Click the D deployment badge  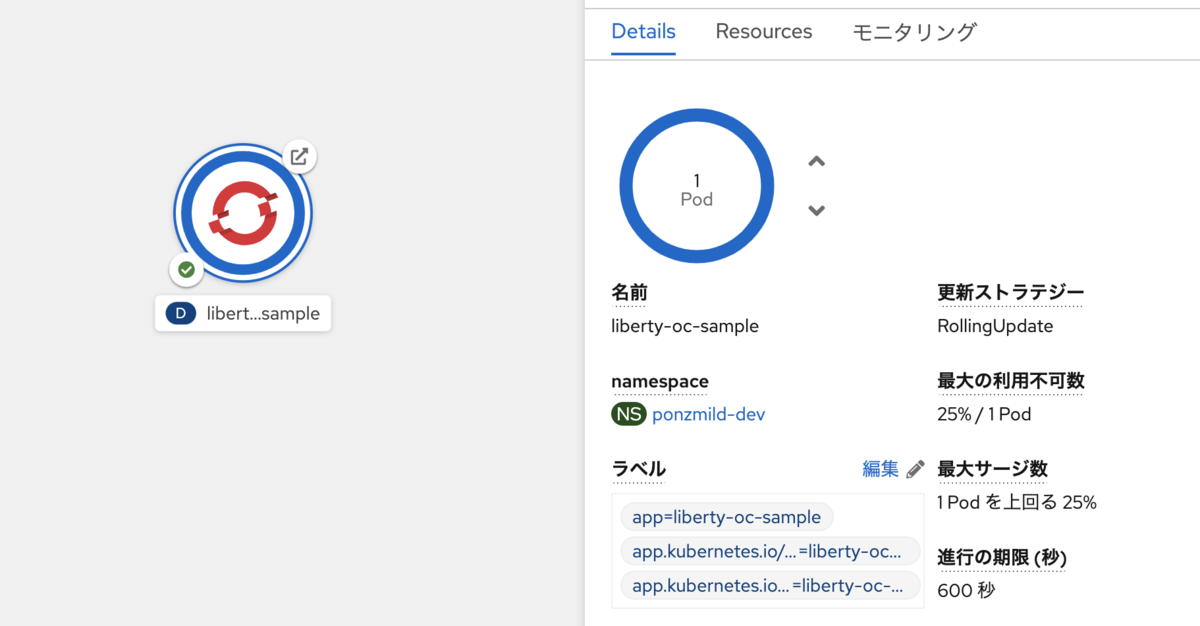(180, 314)
